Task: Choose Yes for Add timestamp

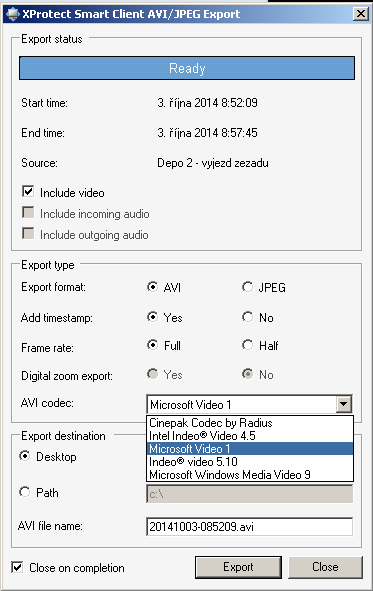Action: point(153,317)
